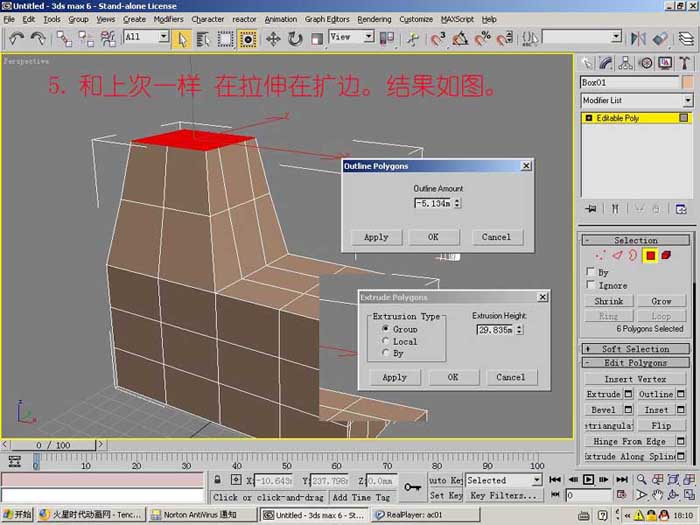Select the Move tool in toolbar
Image resolution: width=700 pixels, height=525 pixels.
click(x=273, y=39)
